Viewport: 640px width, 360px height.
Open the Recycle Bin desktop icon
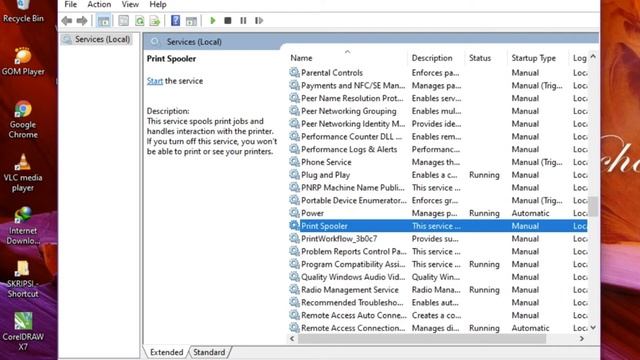(23, 11)
